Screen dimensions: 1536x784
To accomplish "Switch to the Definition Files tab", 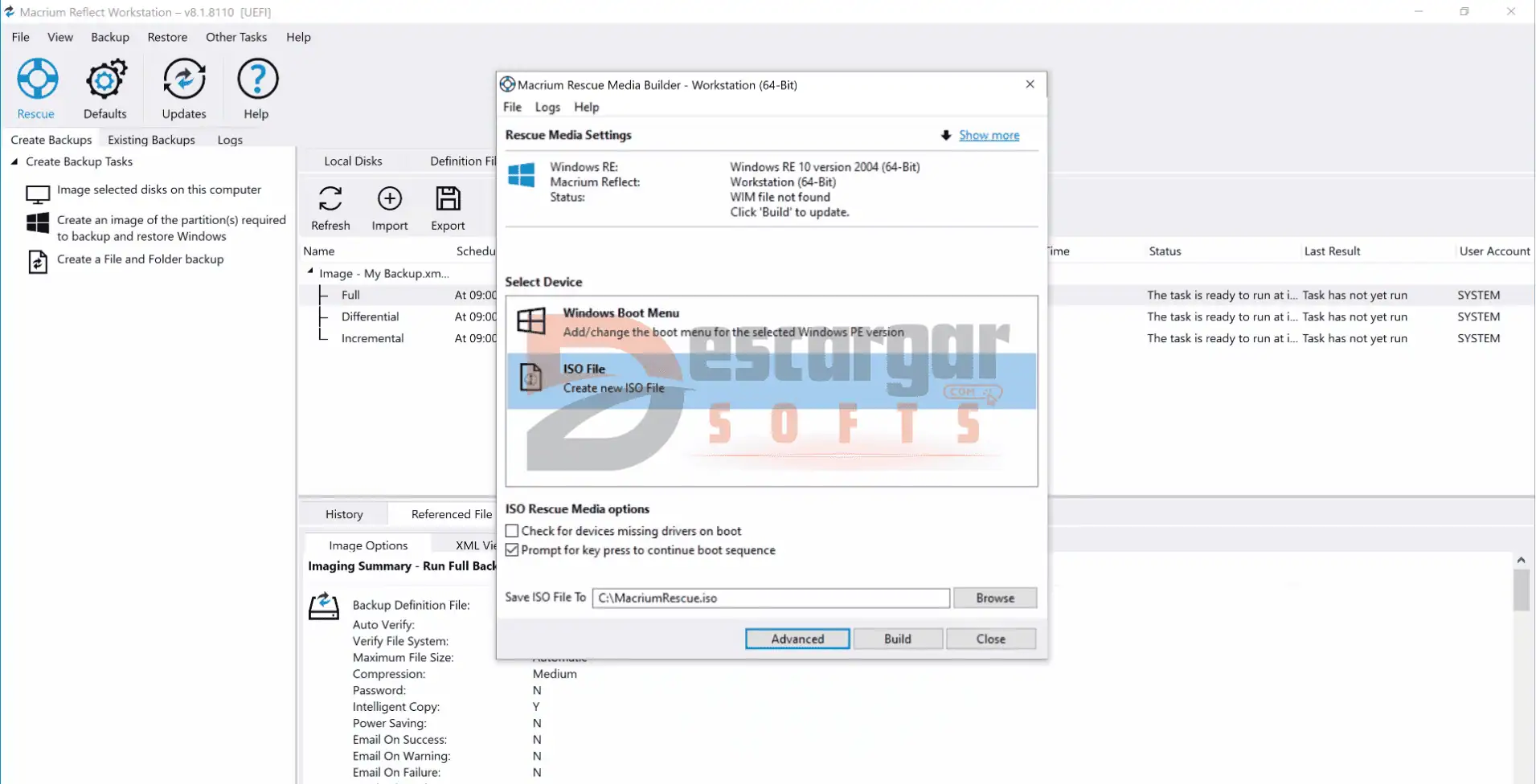I will pos(462,161).
